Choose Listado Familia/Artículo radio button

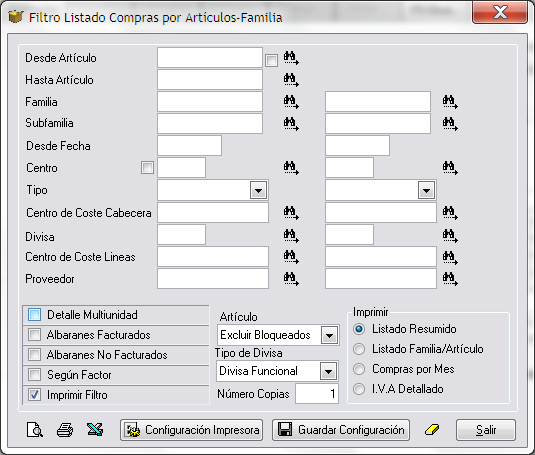(x=359, y=349)
